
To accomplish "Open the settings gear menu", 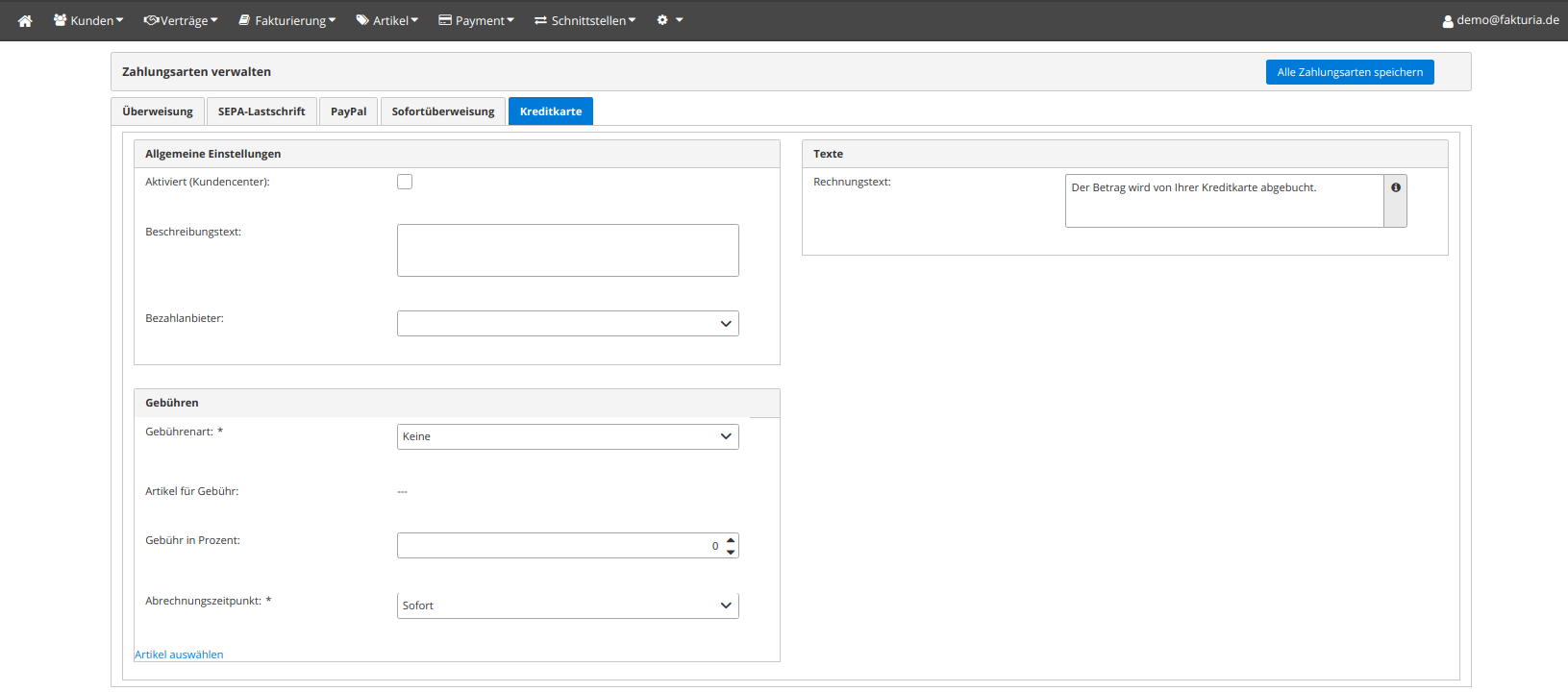I will [669, 20].
